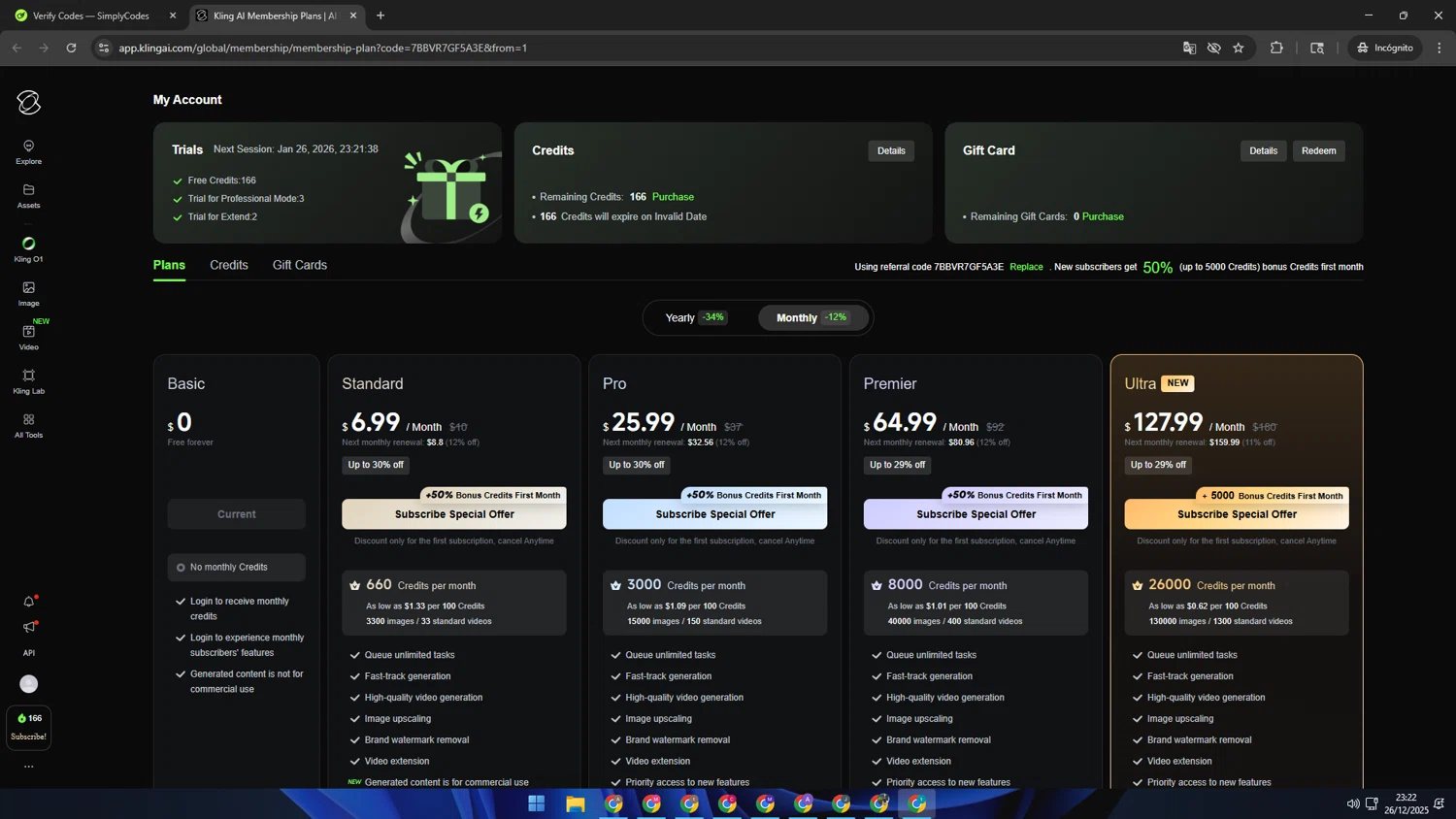Open the taskbar clock showing 23:22

1406,803
